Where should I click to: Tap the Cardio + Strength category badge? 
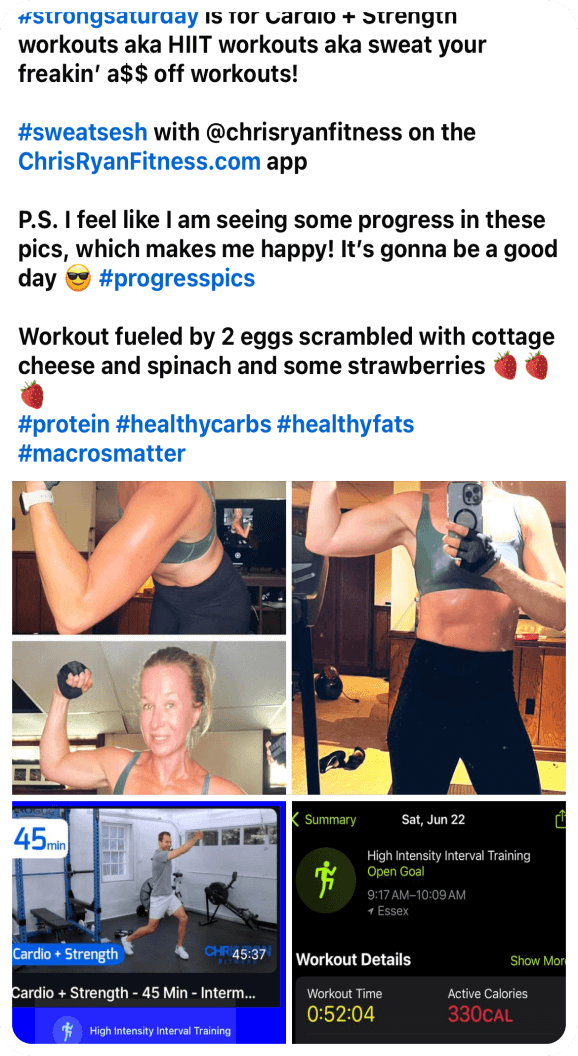point(67,954)
